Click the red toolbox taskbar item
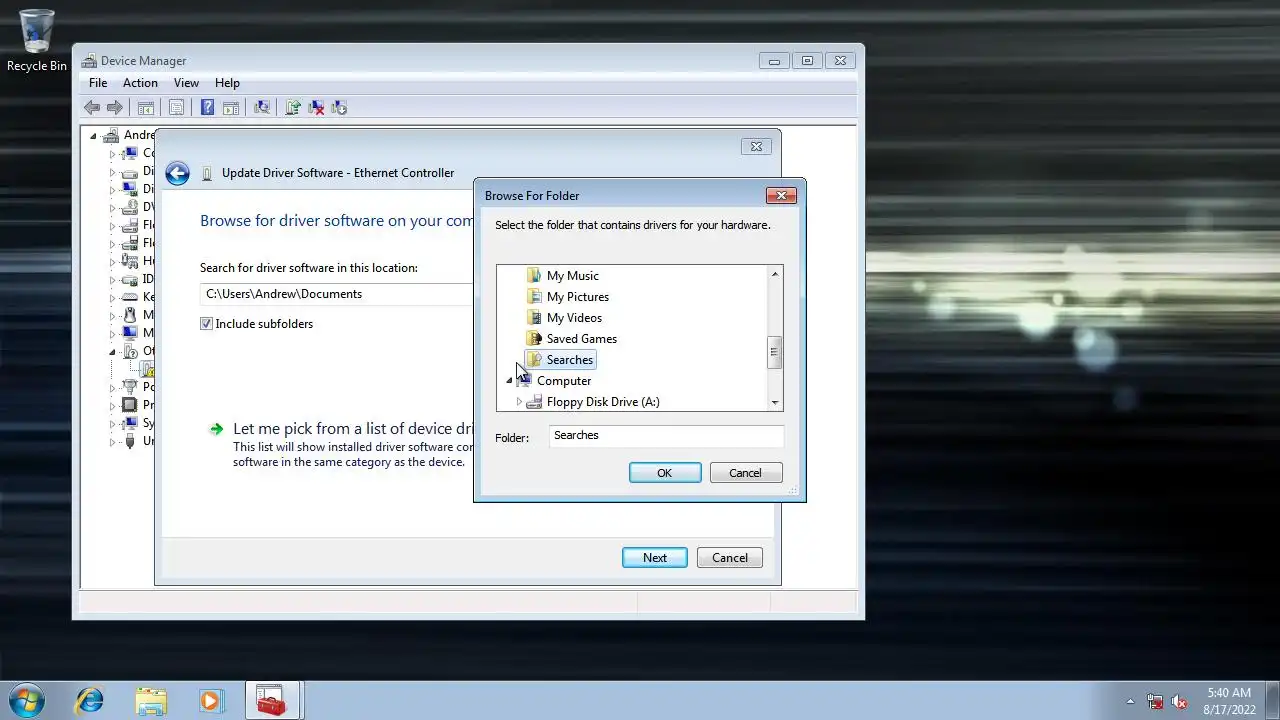The image size is (1280, 720). click(x=271, y=700)
